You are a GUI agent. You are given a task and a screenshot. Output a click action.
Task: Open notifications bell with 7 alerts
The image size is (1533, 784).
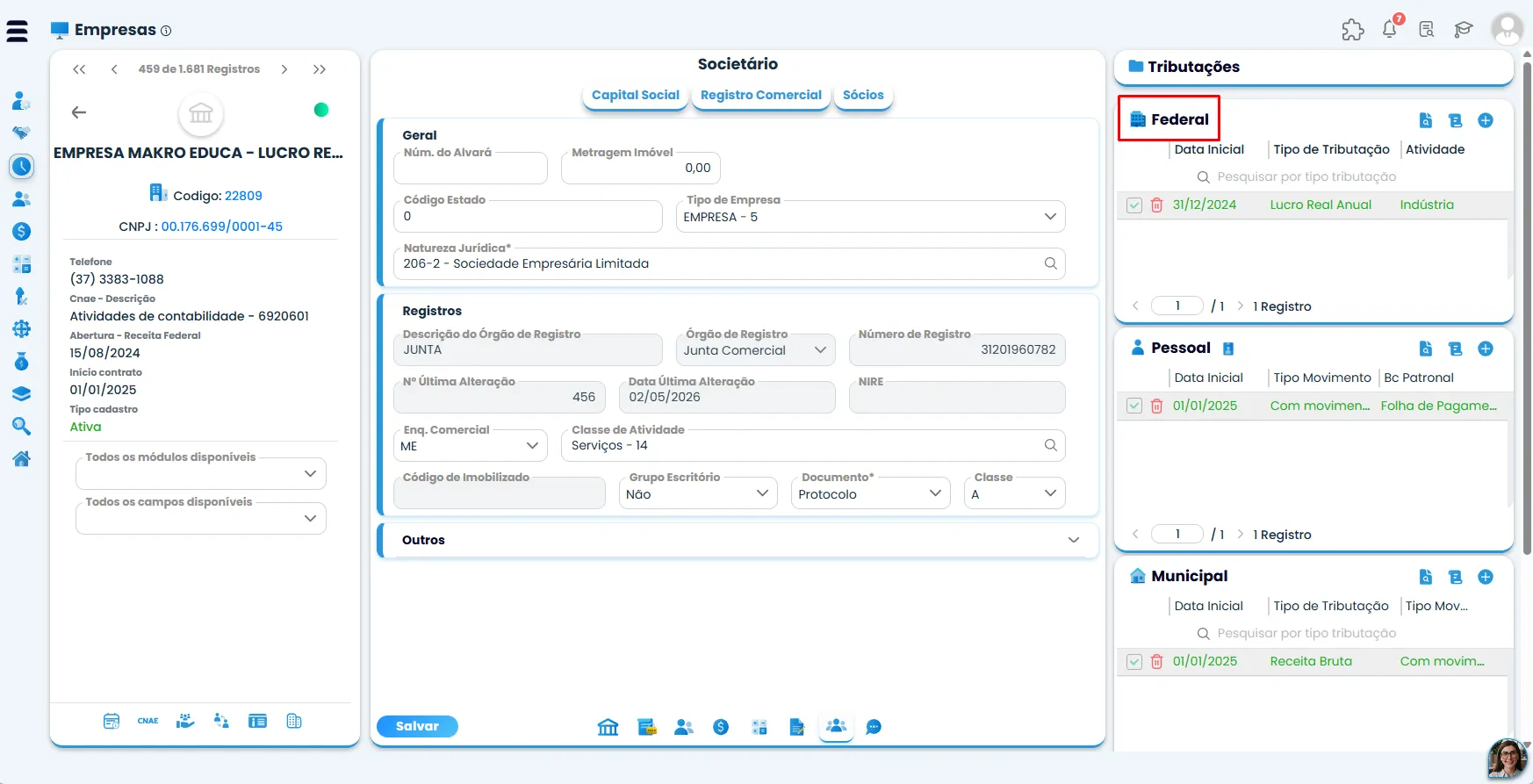tap(1390, 28)
